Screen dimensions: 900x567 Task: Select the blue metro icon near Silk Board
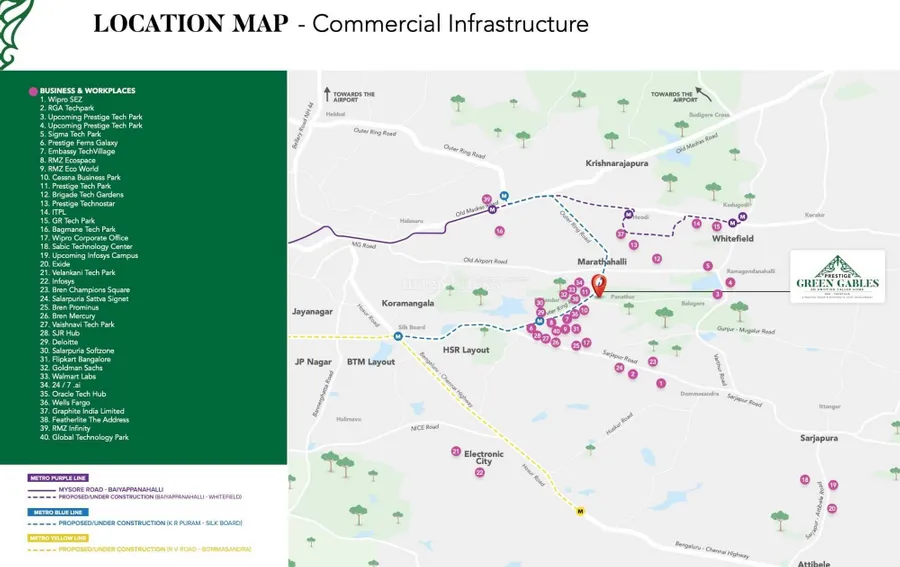tap(399, 336)
